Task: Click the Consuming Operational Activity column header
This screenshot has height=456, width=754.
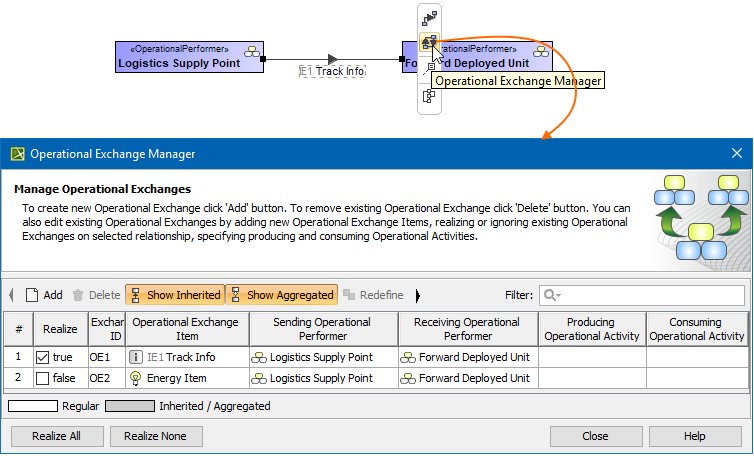Action: click(697, 329)
